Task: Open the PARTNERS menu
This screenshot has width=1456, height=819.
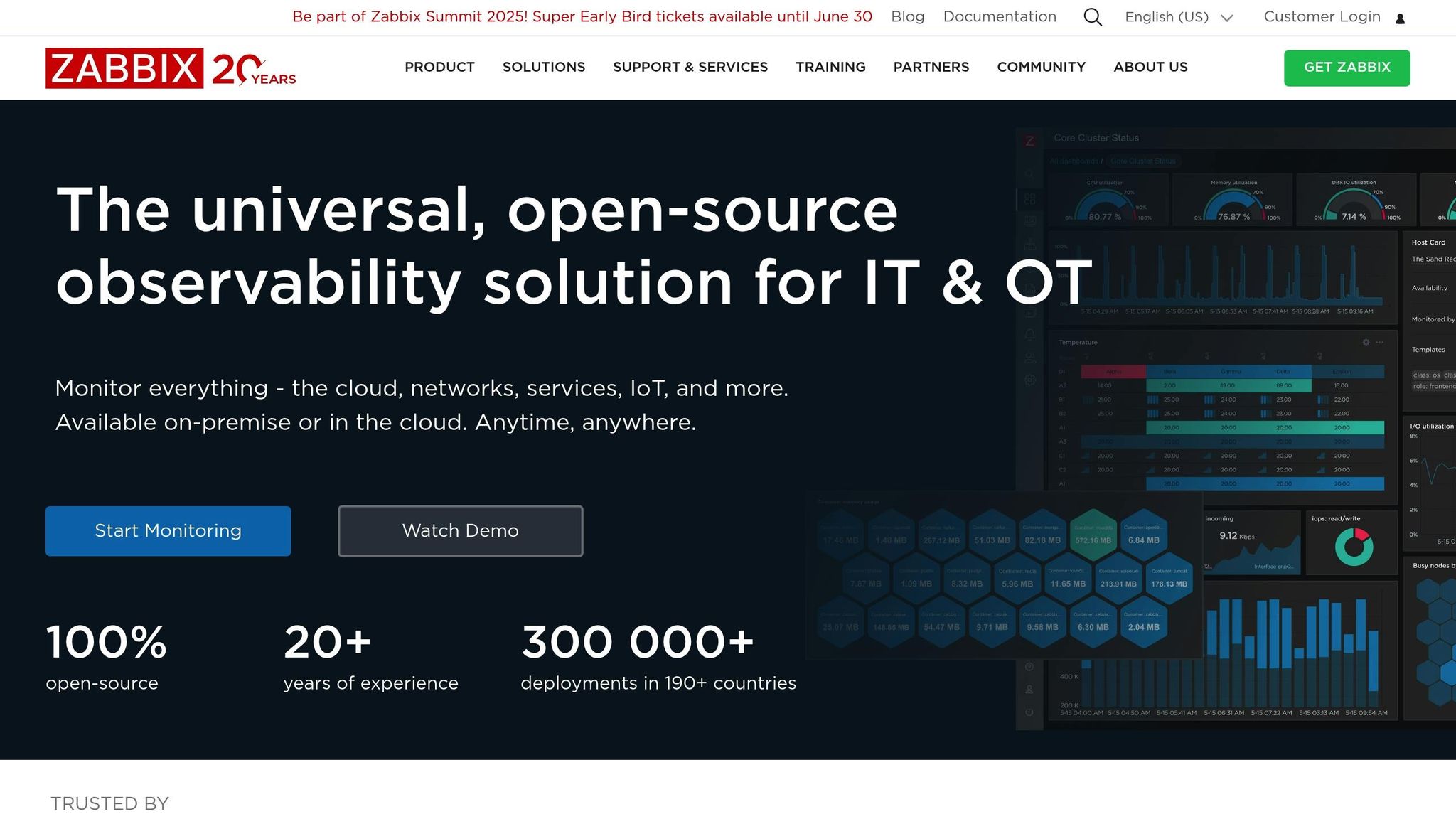Action: point(931,68)
